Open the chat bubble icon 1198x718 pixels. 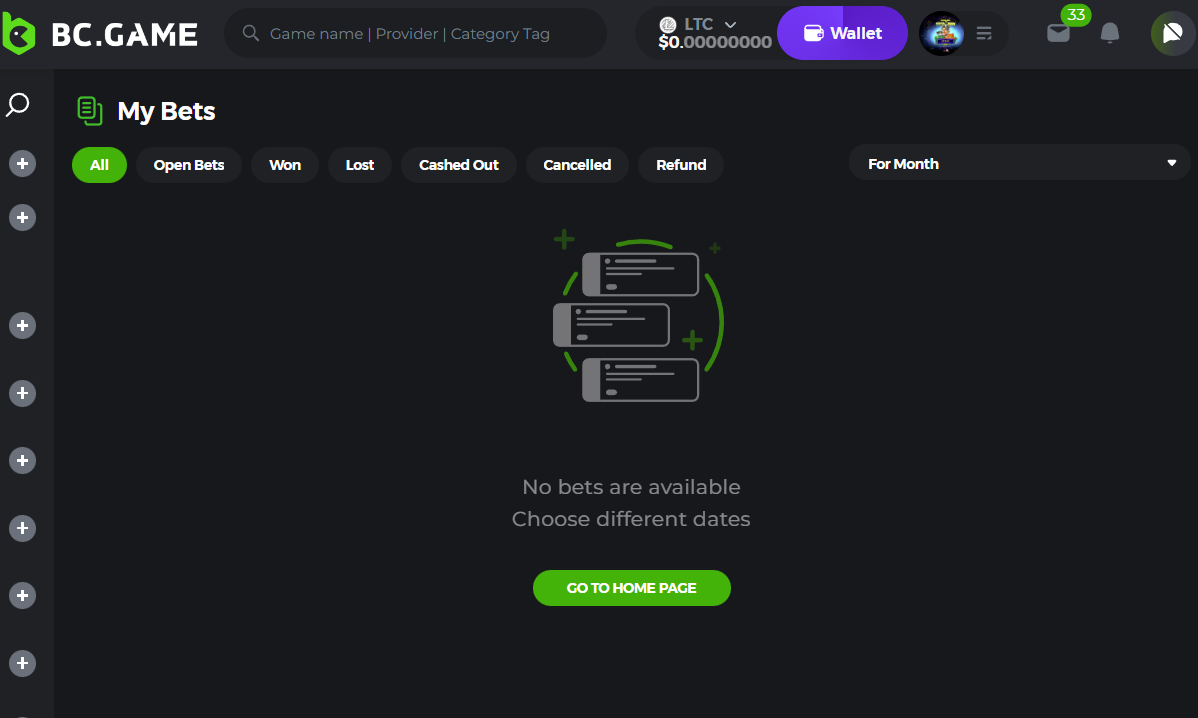coord(1172,33)
